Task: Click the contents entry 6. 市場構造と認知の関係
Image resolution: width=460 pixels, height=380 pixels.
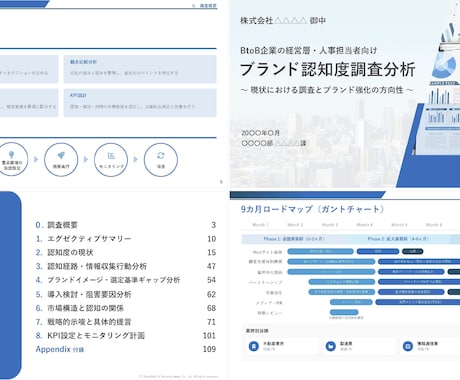Action: tap(80, 308)
